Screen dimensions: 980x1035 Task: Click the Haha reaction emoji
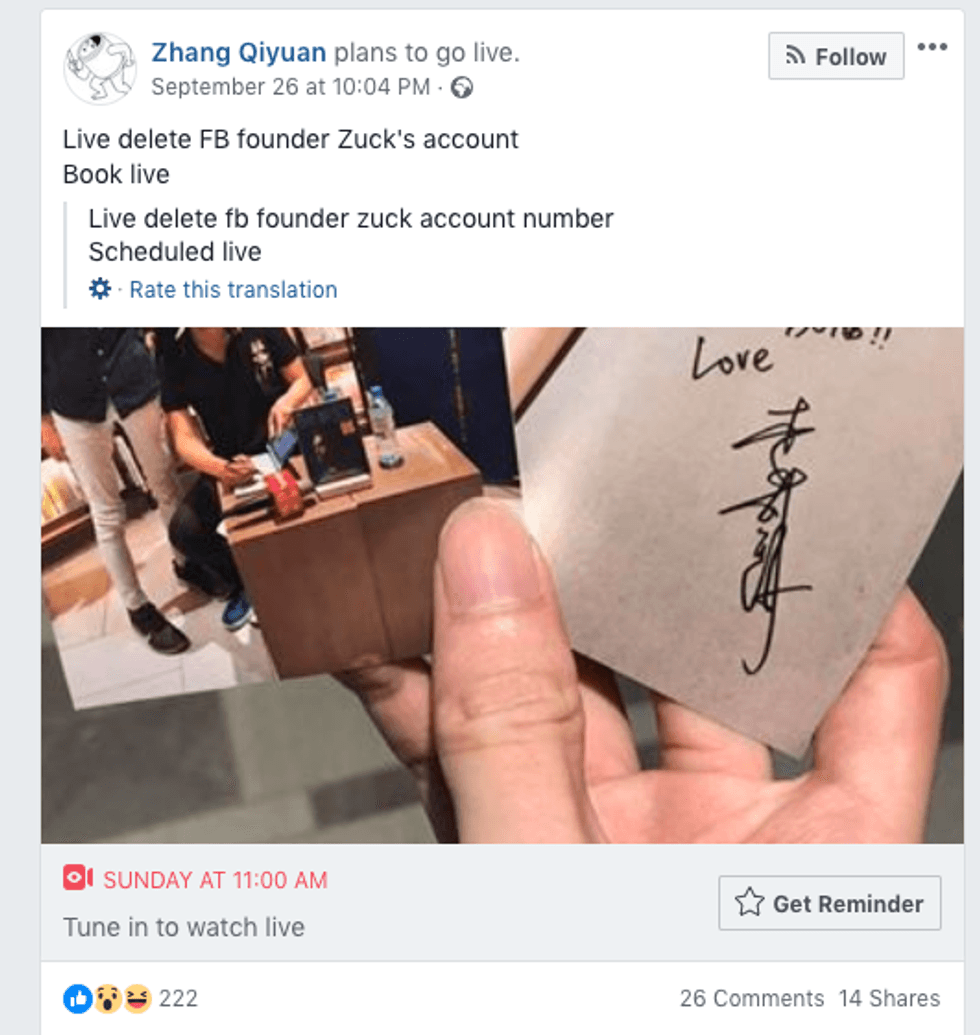click(137, 999)
